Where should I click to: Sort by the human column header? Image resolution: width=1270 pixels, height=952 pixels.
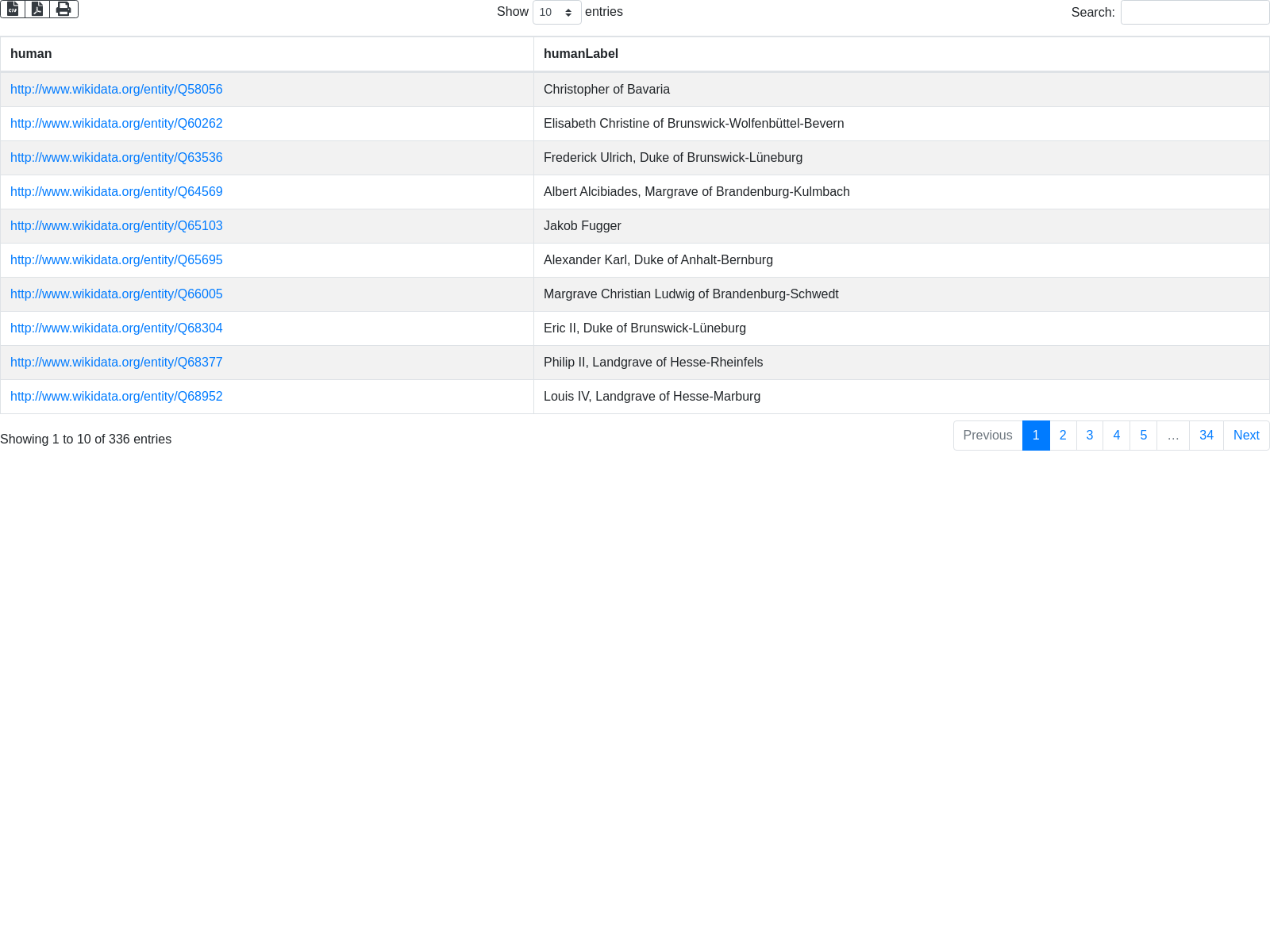[x=31, y=54]
